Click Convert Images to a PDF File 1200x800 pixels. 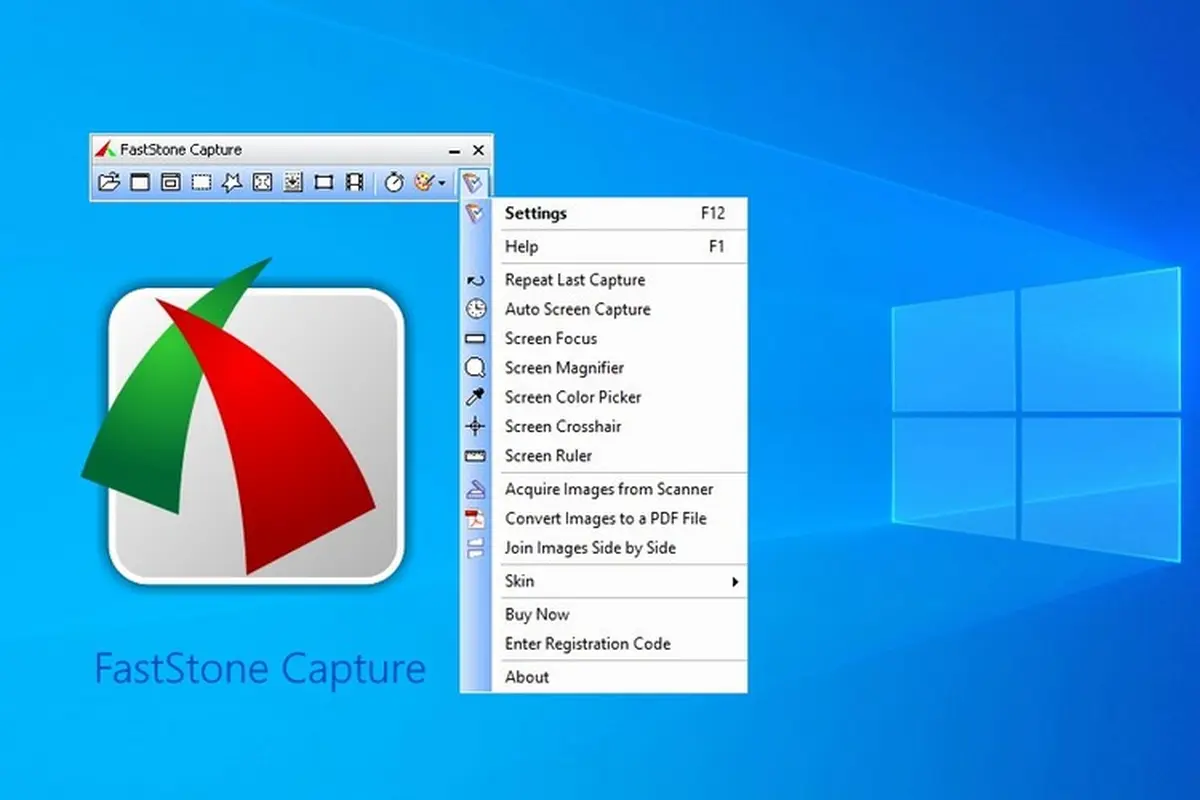[605, 518]
